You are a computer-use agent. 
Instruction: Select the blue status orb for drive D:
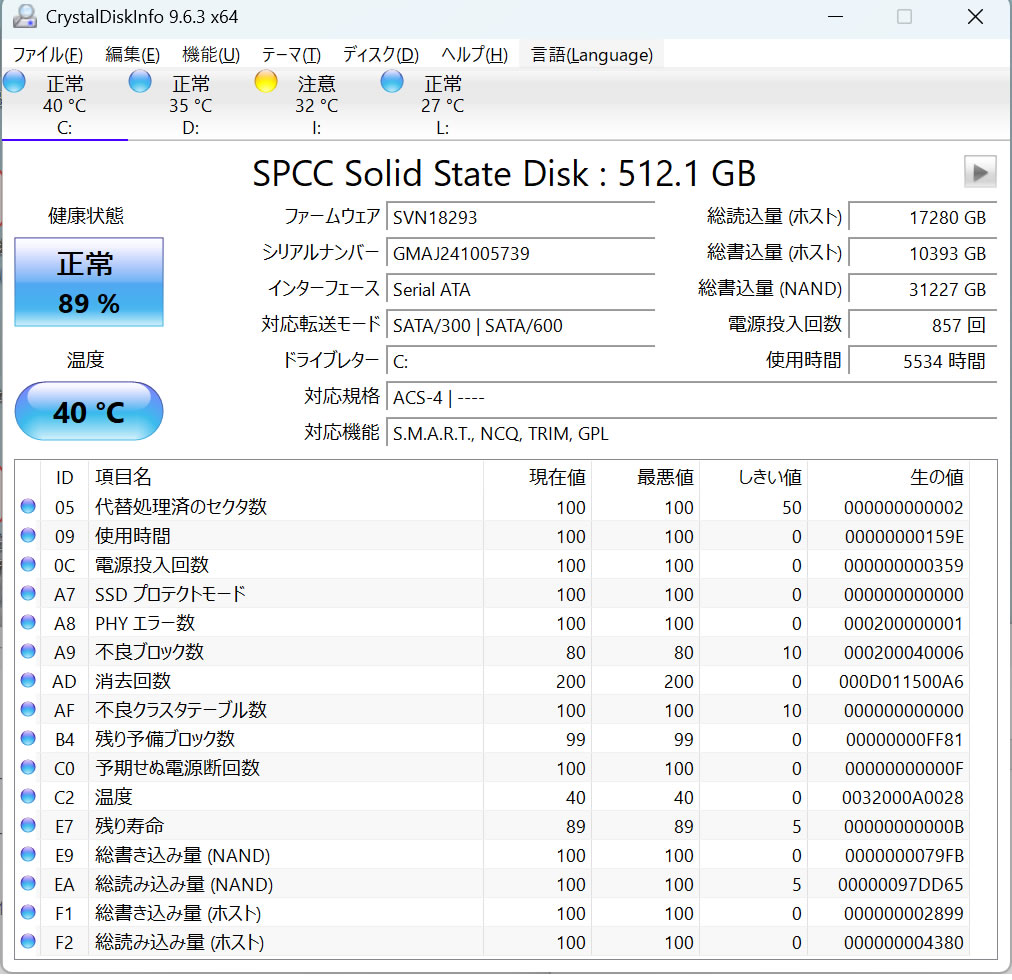click(x=140, y=82)
